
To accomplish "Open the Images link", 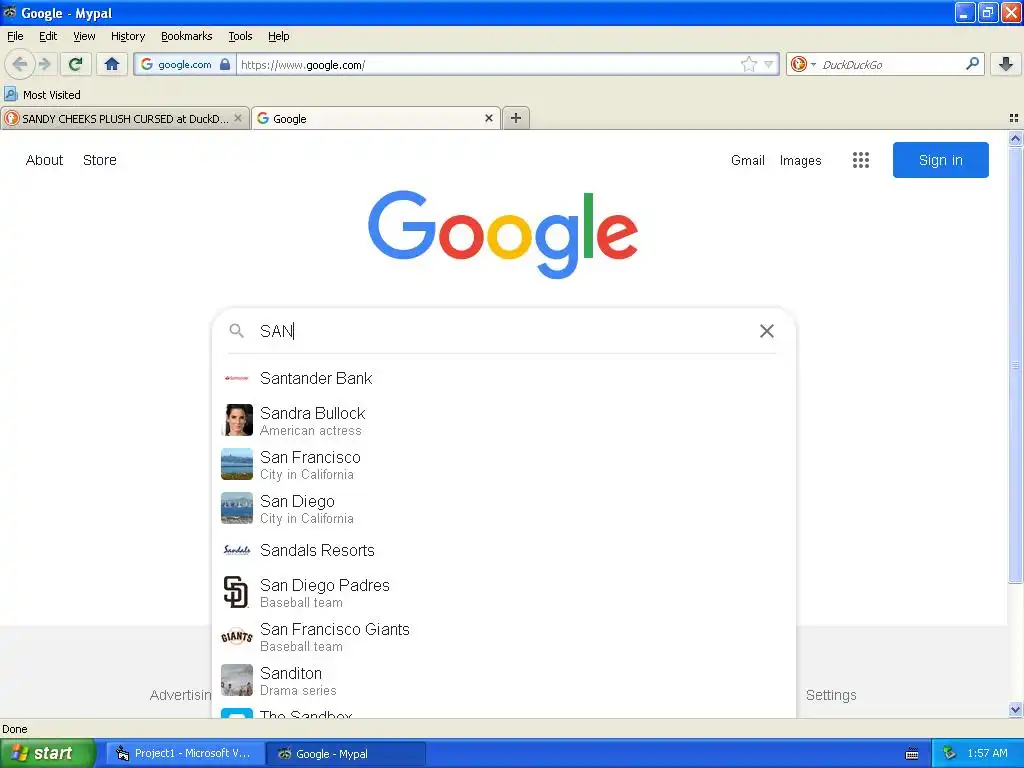I will 801,160.
